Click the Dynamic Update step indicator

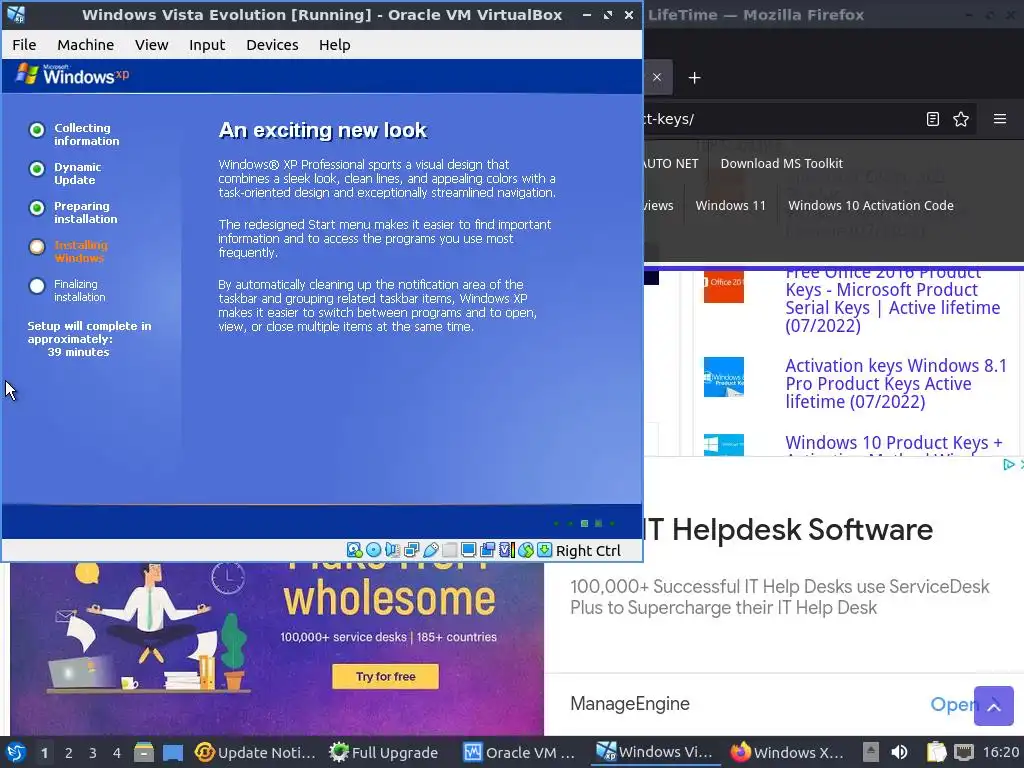point(37,169)
